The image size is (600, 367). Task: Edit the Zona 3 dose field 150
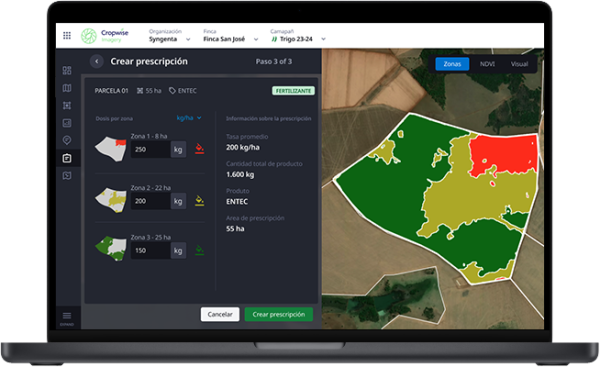(150, 250)
